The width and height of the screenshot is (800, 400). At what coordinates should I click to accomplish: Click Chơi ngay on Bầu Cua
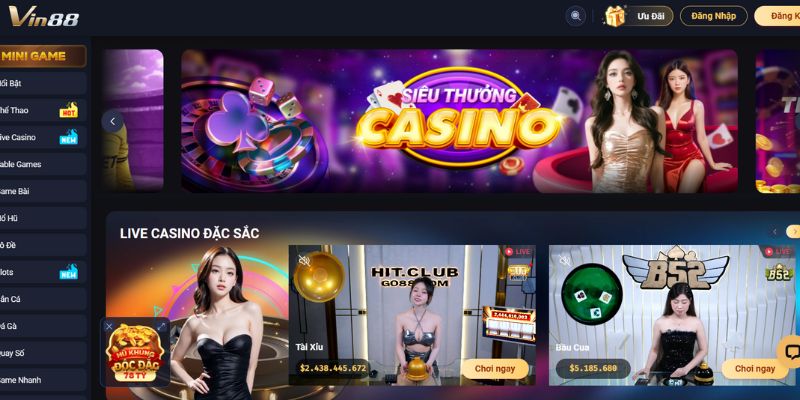click(755, 368)
